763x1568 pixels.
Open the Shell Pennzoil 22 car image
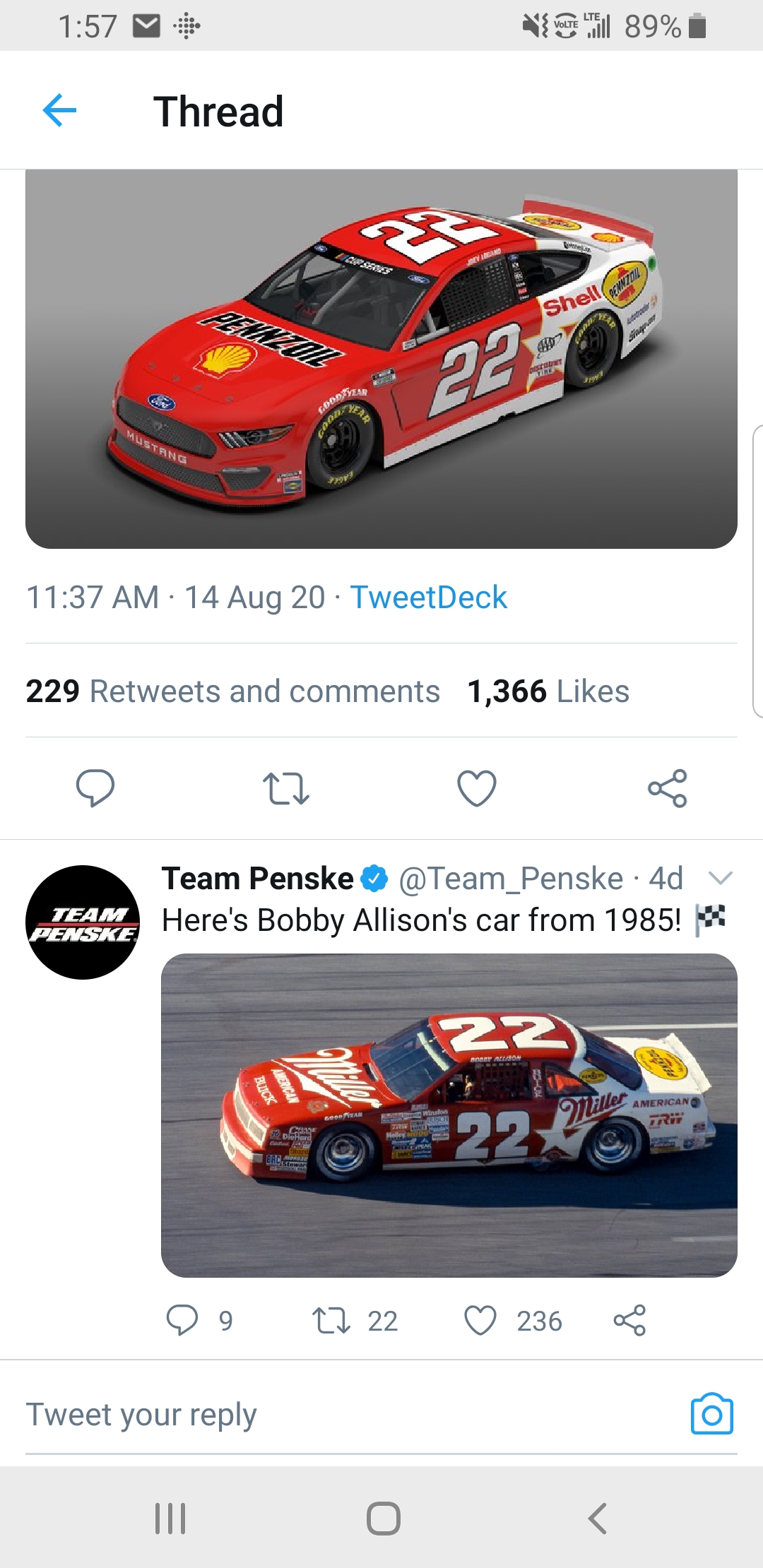[381, 359]
